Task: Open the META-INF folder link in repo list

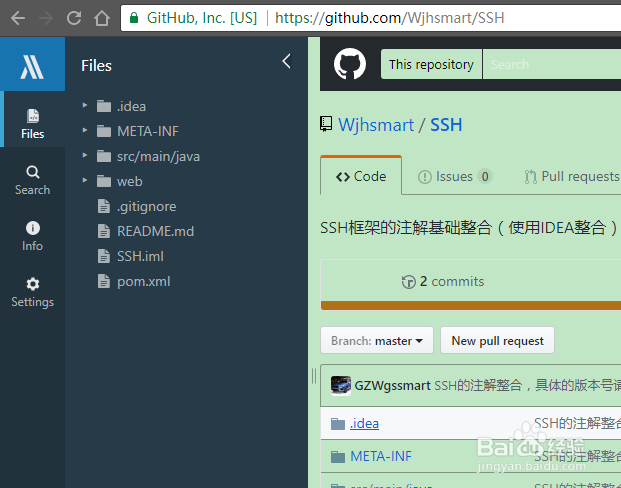Action: pyautogui.click(x=381, y=456)
